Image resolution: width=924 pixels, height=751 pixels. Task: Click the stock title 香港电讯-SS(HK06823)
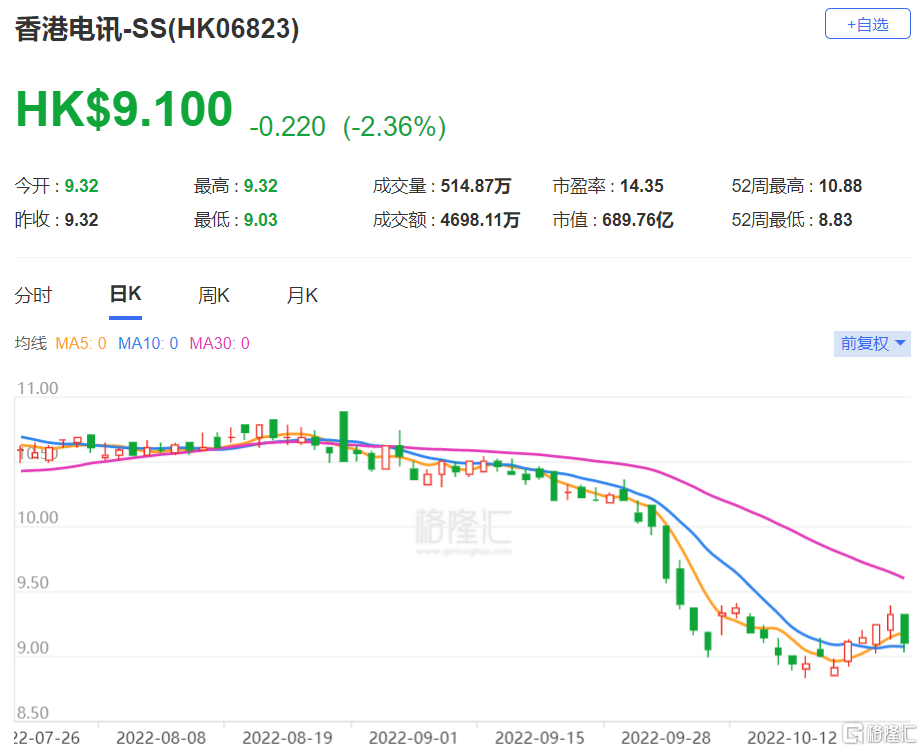click(157, 29)
